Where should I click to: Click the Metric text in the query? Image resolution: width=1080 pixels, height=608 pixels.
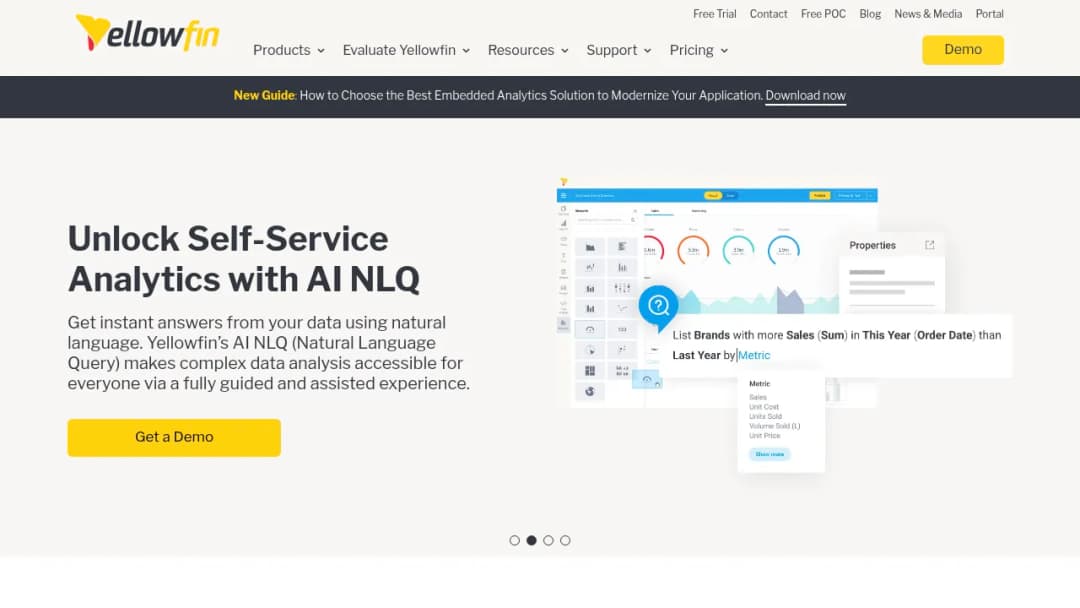[754, 355]
